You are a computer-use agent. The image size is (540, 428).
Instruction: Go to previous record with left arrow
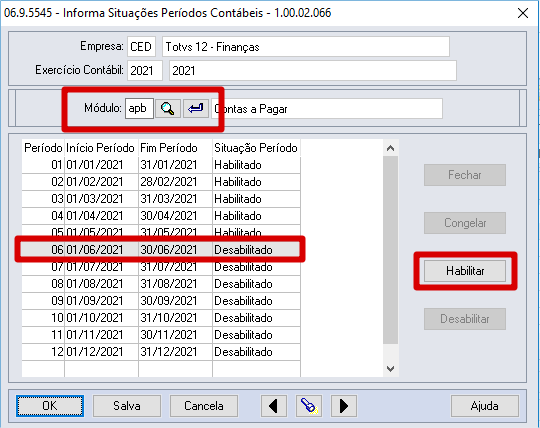click(274, 406)
